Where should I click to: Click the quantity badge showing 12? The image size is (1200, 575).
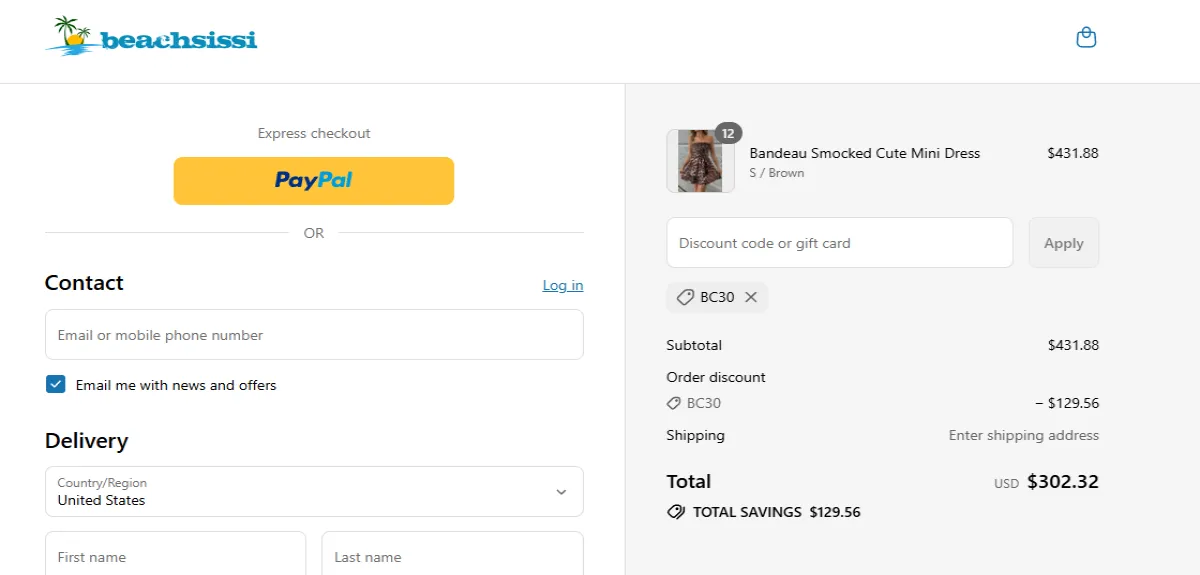[728, 133]
